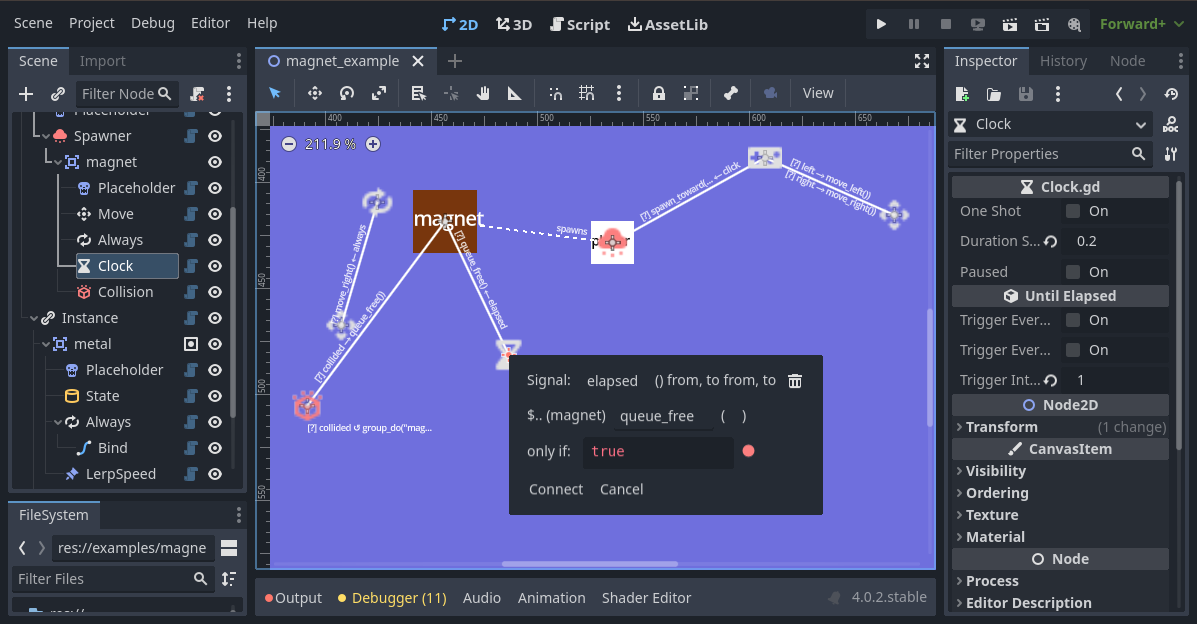Delete the signal connection using trash icon
This screenshot has height=624, width=1197.
[x=795, y=380]
